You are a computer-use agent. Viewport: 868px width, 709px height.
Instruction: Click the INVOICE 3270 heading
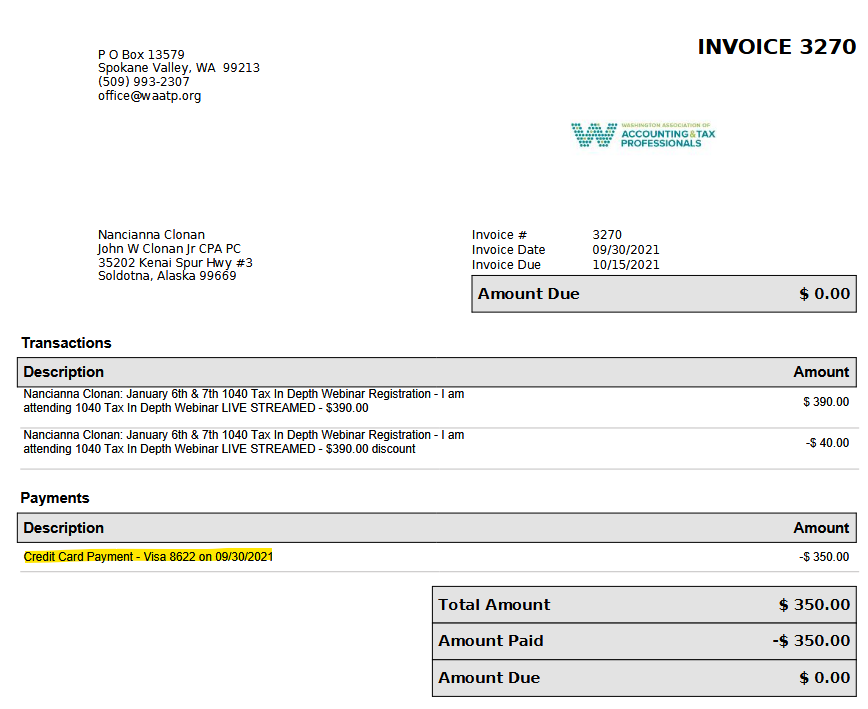pyautogui.click(x=776, y=47)
